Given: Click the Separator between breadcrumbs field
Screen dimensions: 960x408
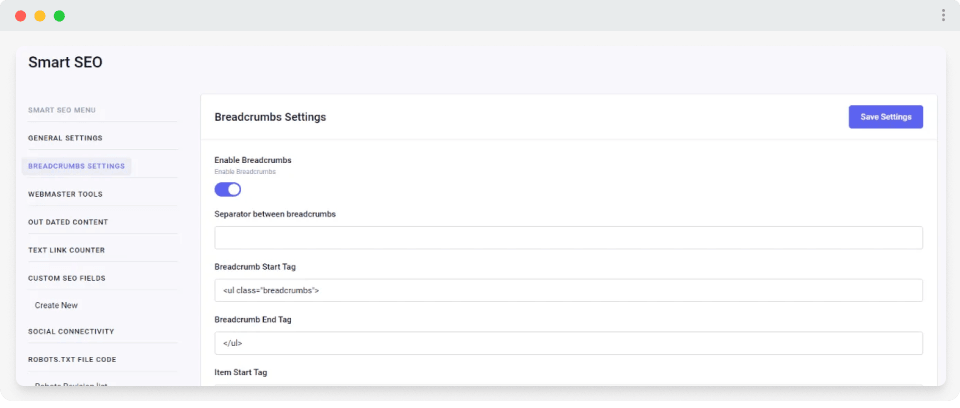Looking at the screenshot, I should point(568,238).
